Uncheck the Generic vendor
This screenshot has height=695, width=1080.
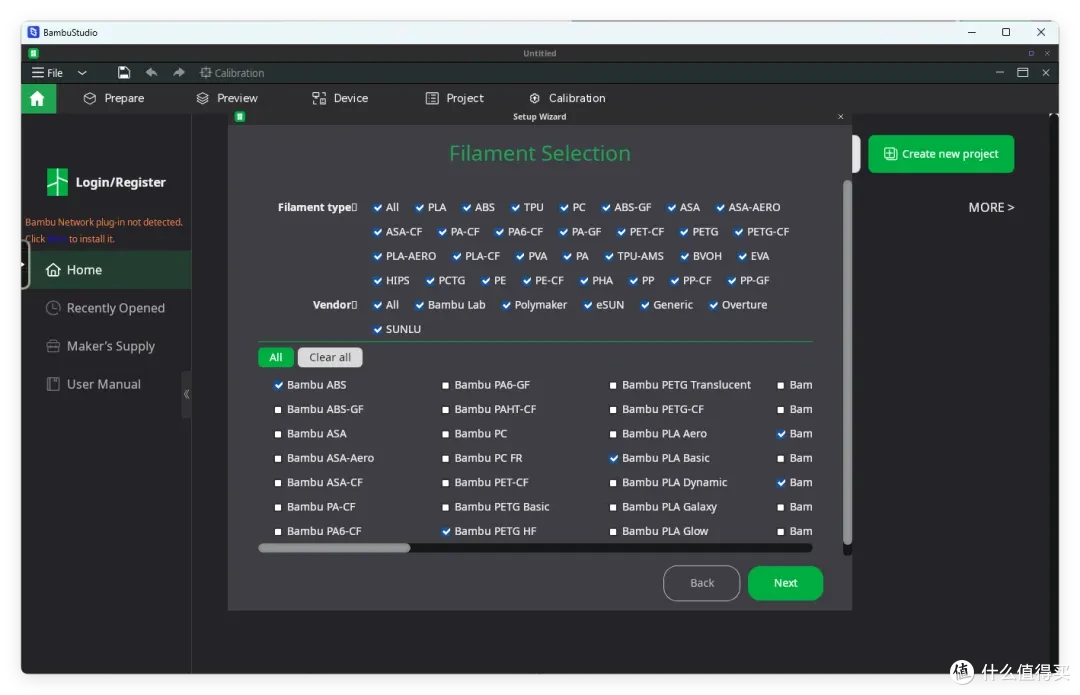(x=645, y=305)
